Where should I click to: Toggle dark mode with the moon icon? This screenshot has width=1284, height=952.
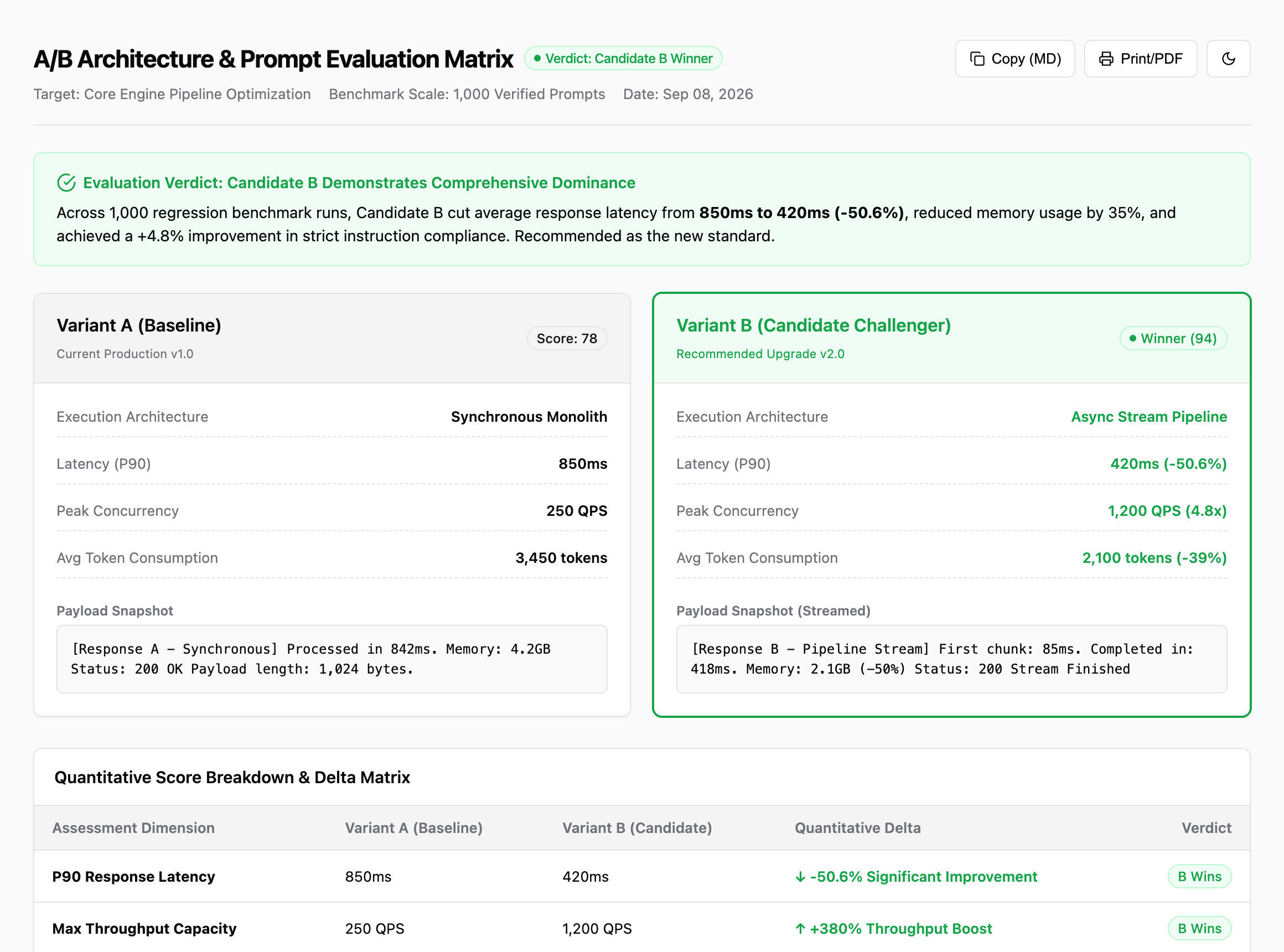pyautogui.click(x=1228, y=59)
